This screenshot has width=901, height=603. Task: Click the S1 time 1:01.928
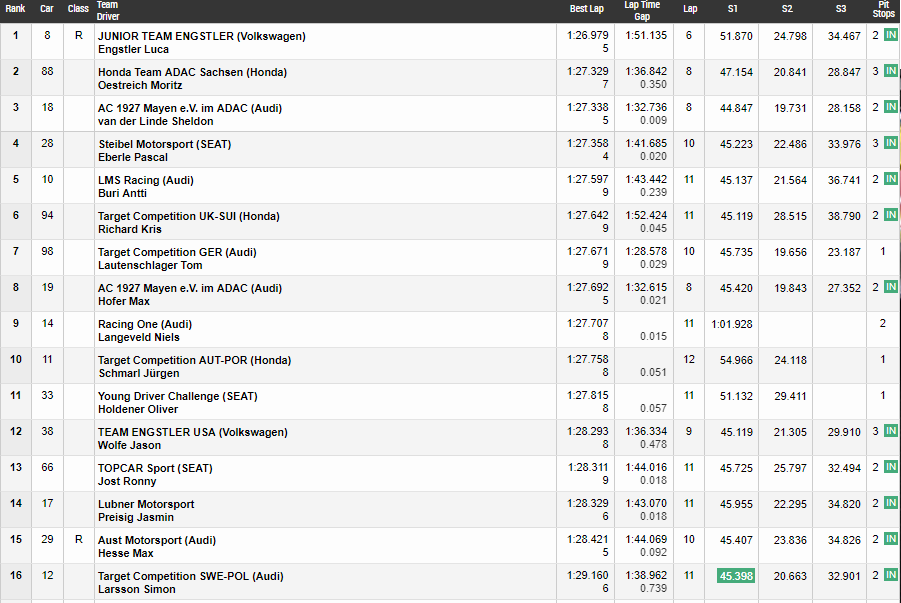click(x=731, y=324)
